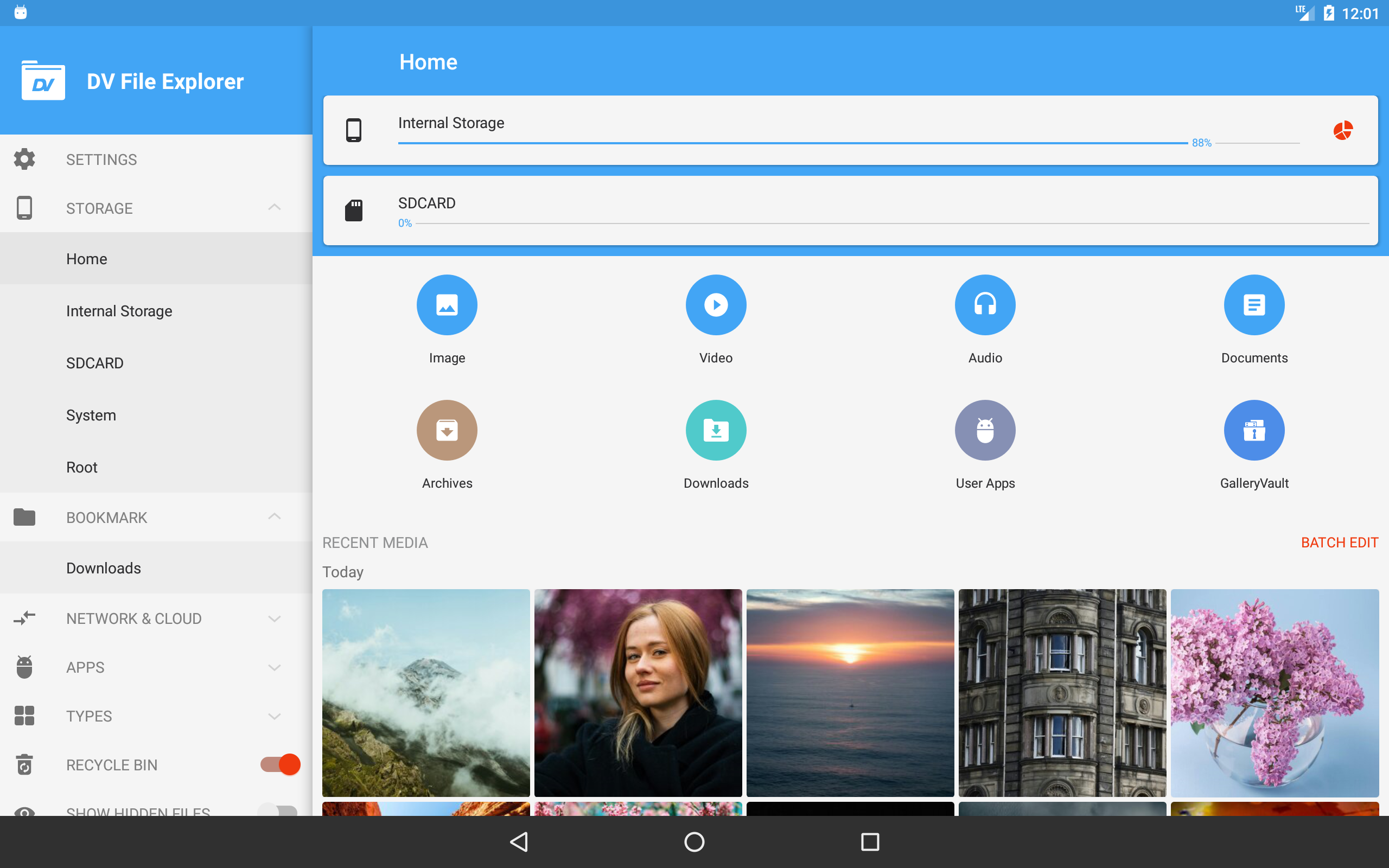Open the woman portrait photo thumbnail
1389x868 pixels.
638,692
